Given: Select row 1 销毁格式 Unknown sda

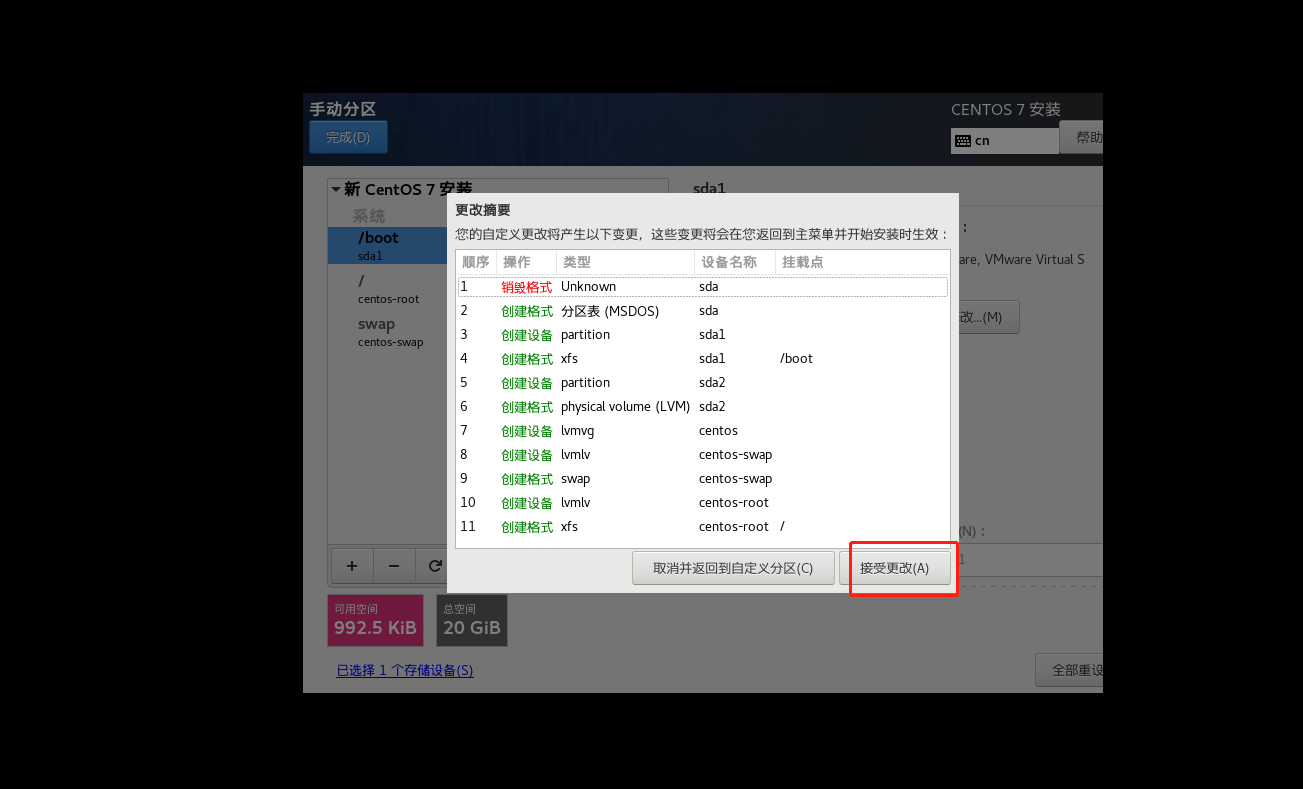Looking at the screenshot, I should (702, 287).
